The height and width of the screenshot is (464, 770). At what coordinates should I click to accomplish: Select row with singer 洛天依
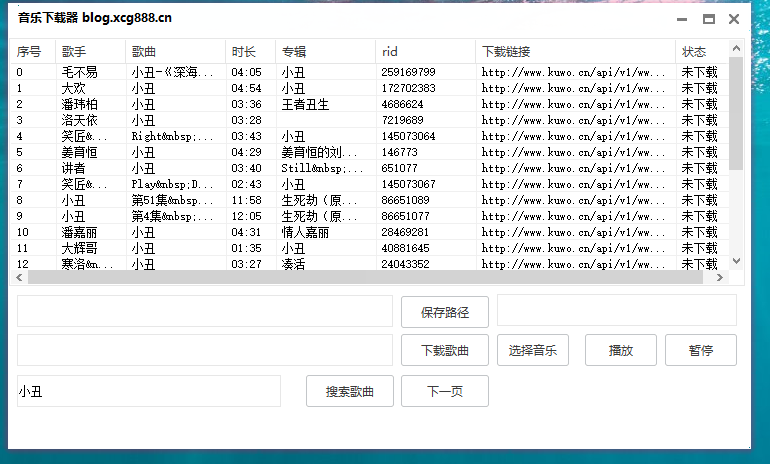pyautogui.click(x=369, y=120)
